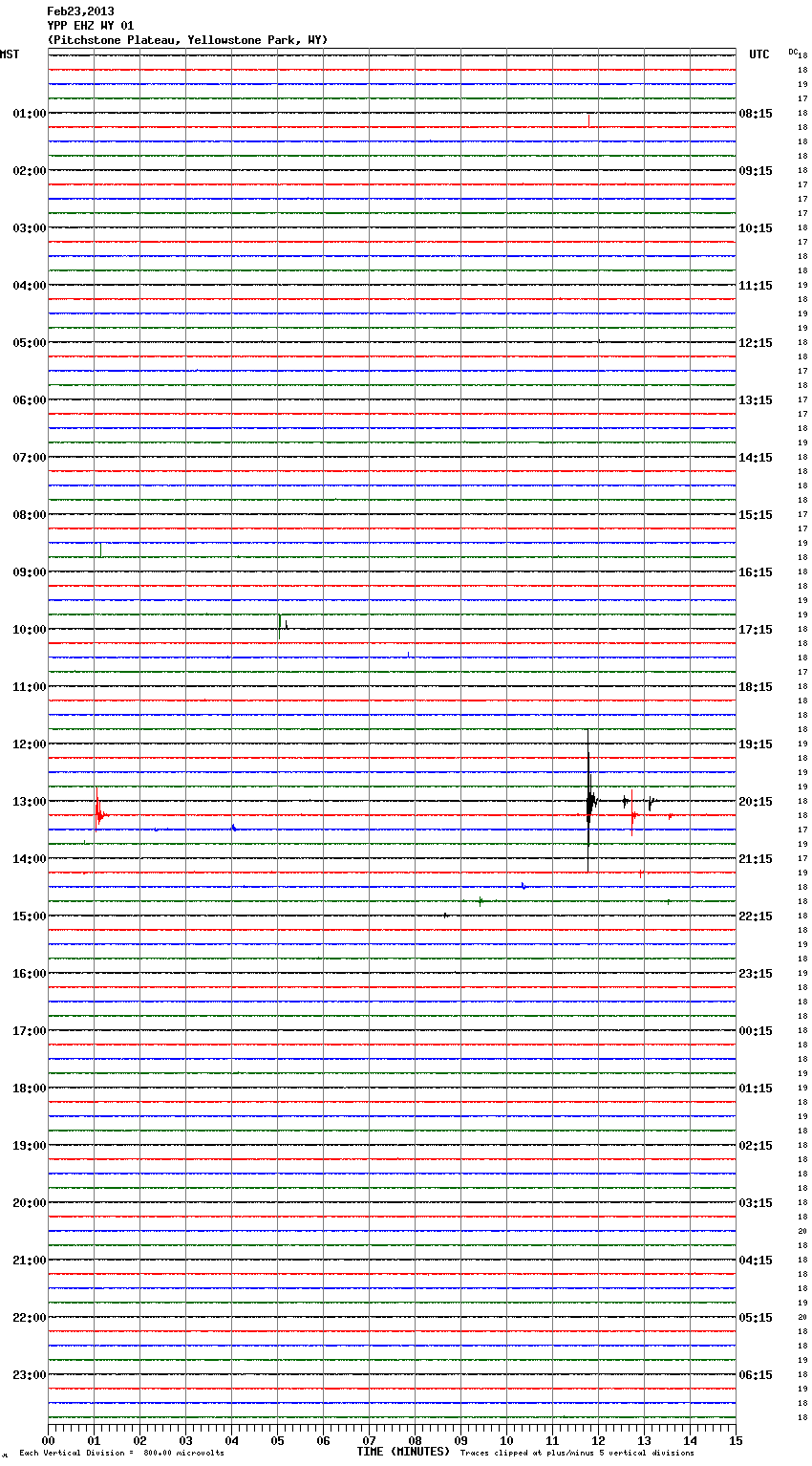Click the Pitchstone Plateau location title
Image resolution: width=812 pixels, height=1466 pixels.
click(187, 40)
